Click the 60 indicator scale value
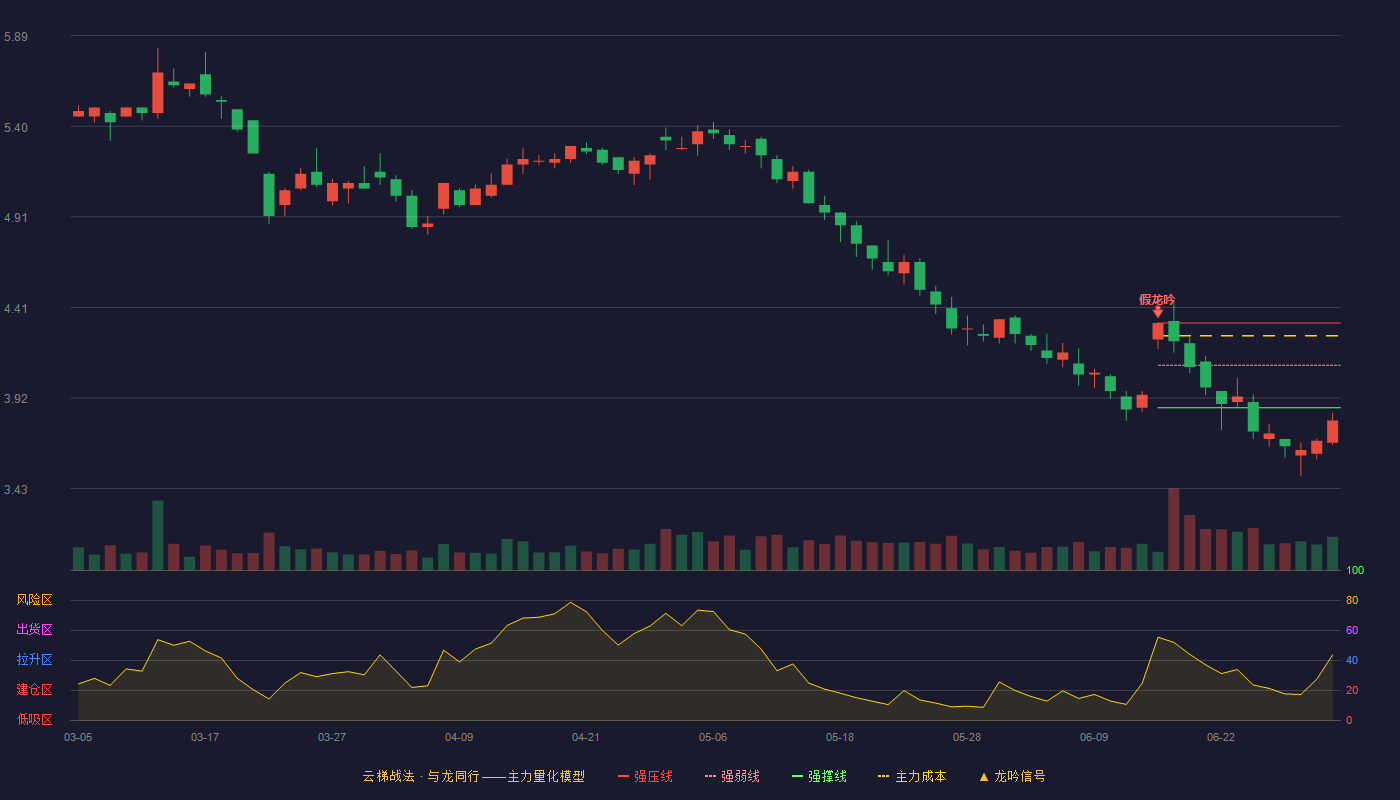 point(1352,630)
